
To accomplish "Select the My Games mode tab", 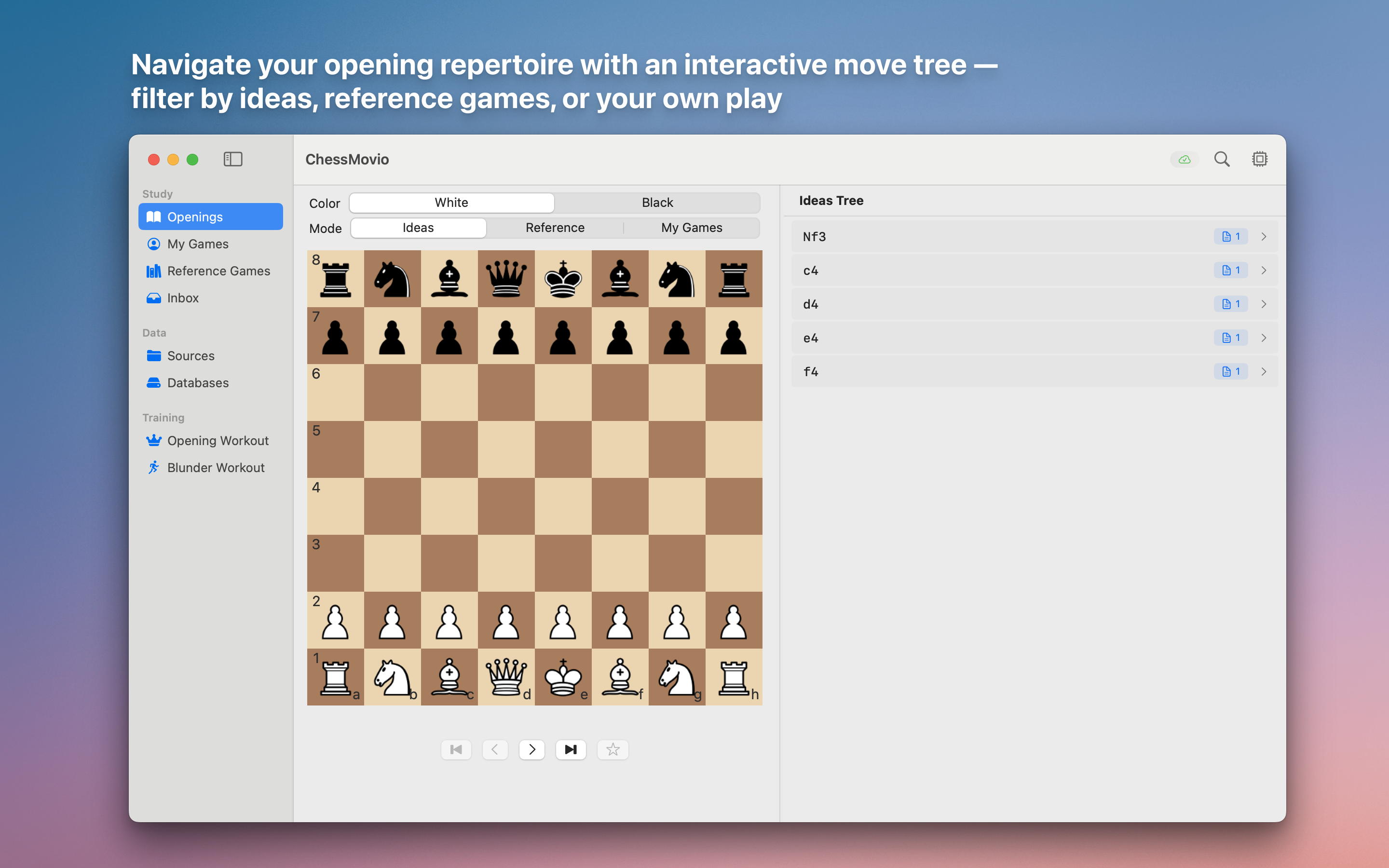I will [691, 227].
